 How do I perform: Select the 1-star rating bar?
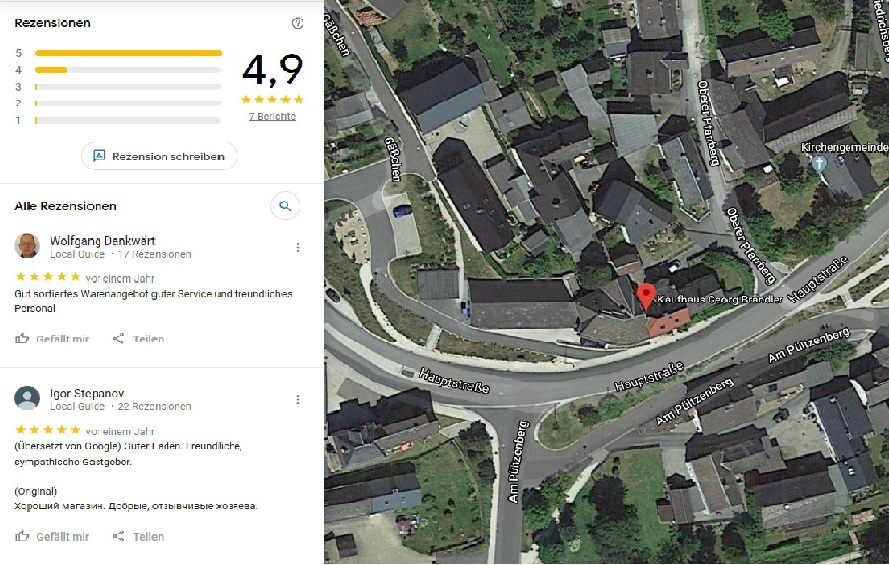[128, 120]
